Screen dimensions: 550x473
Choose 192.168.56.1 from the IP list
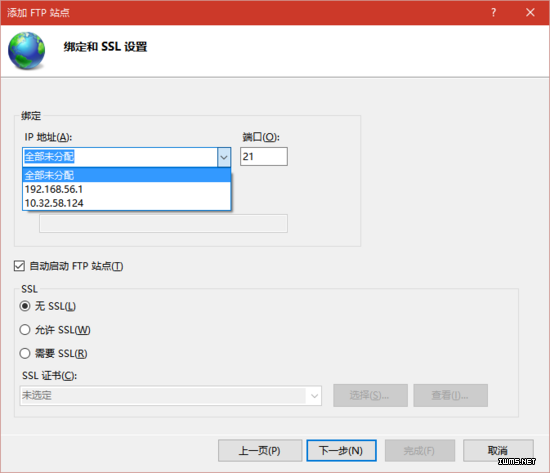pos(127,189)
